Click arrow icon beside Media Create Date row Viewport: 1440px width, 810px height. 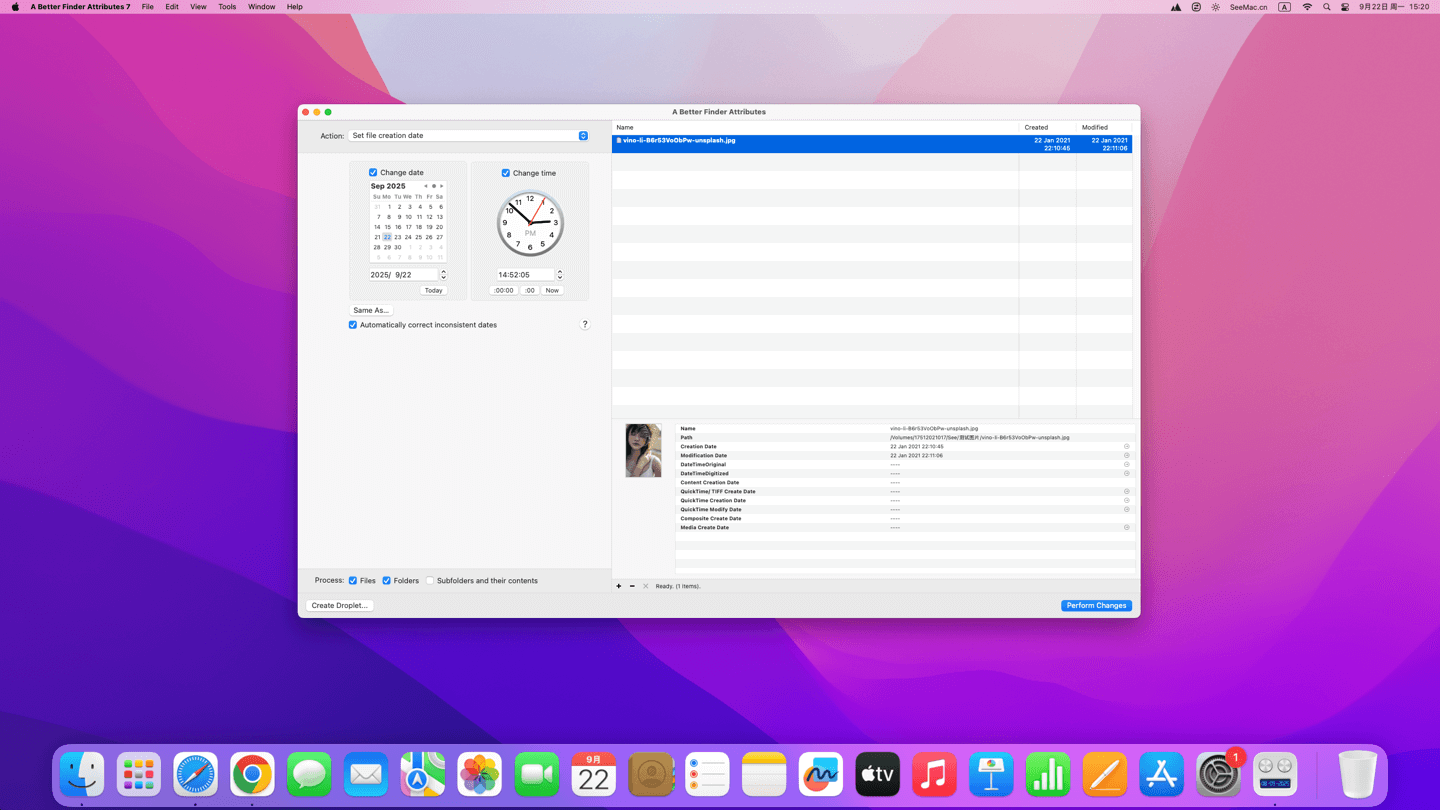coord(1127,528)
